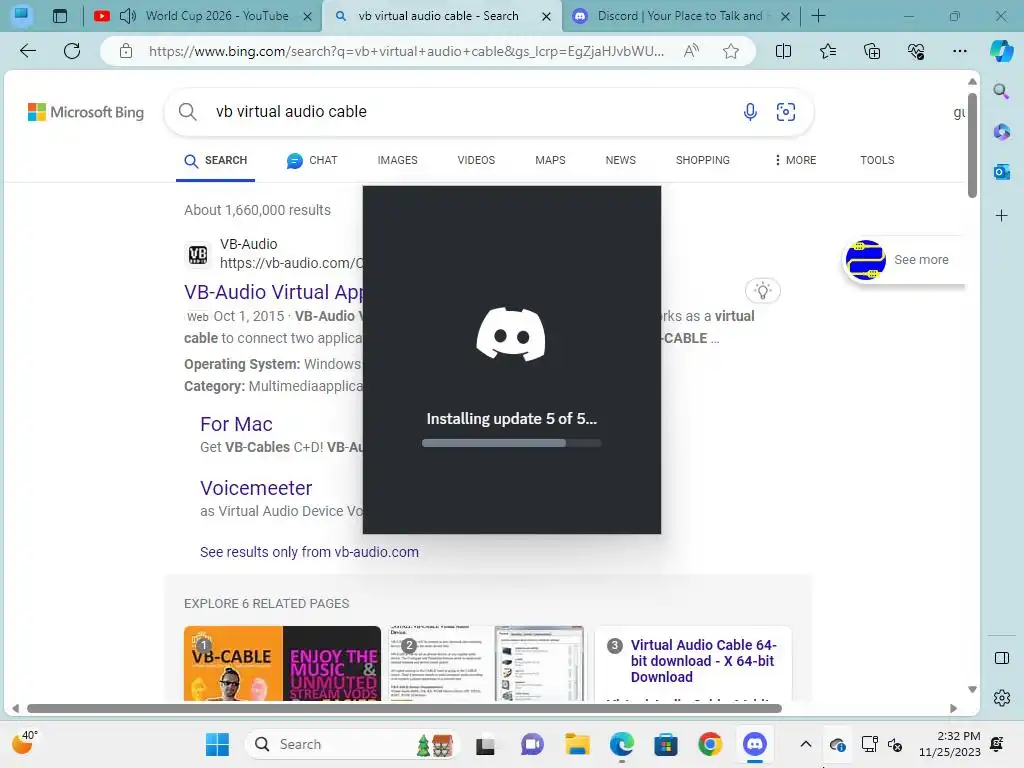The width and height of the screenshot is (1024, 768).
Task: Open Browser essentials heart icon
Action: click(916, 51)
